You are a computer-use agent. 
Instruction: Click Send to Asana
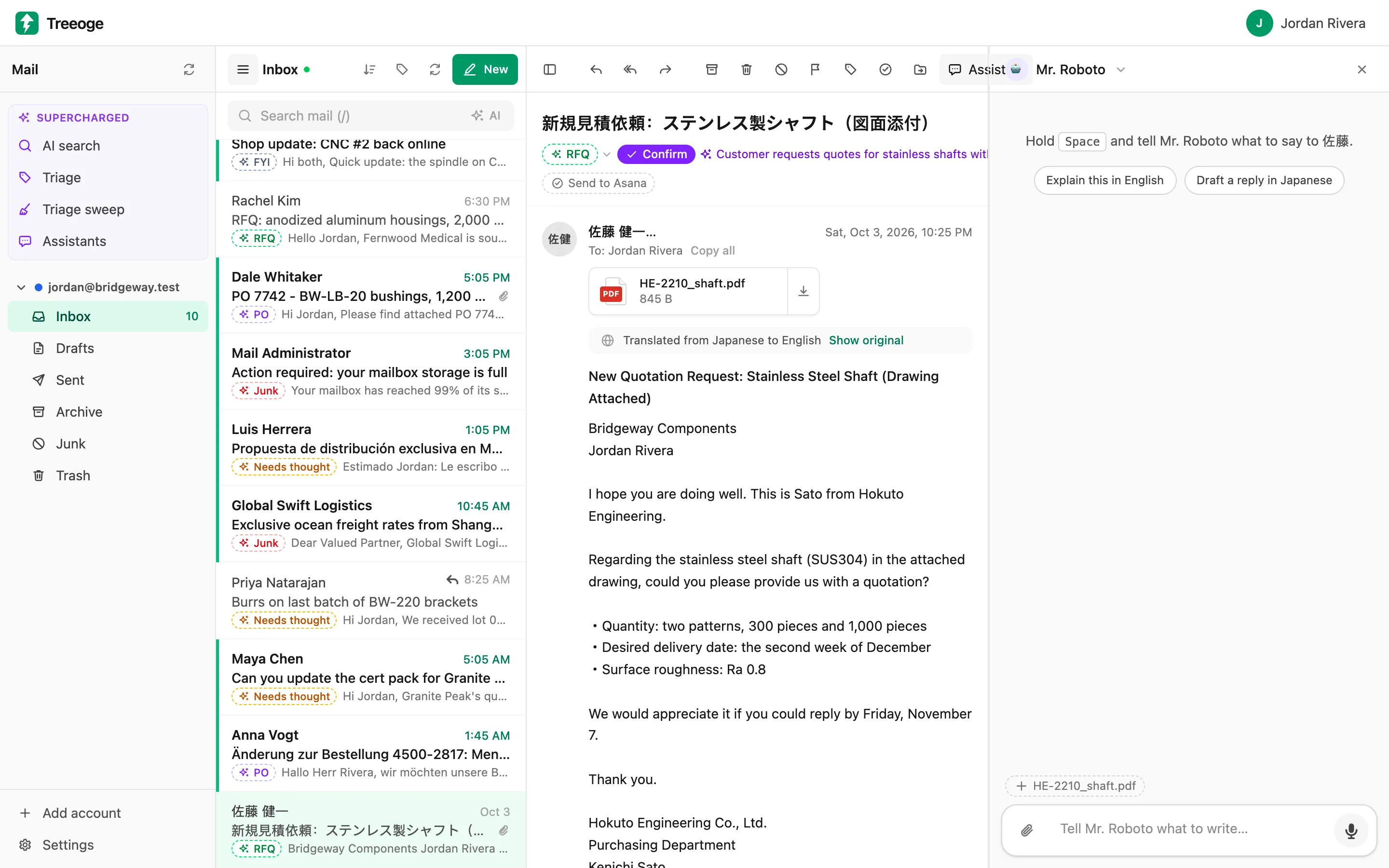click(599, 183)
